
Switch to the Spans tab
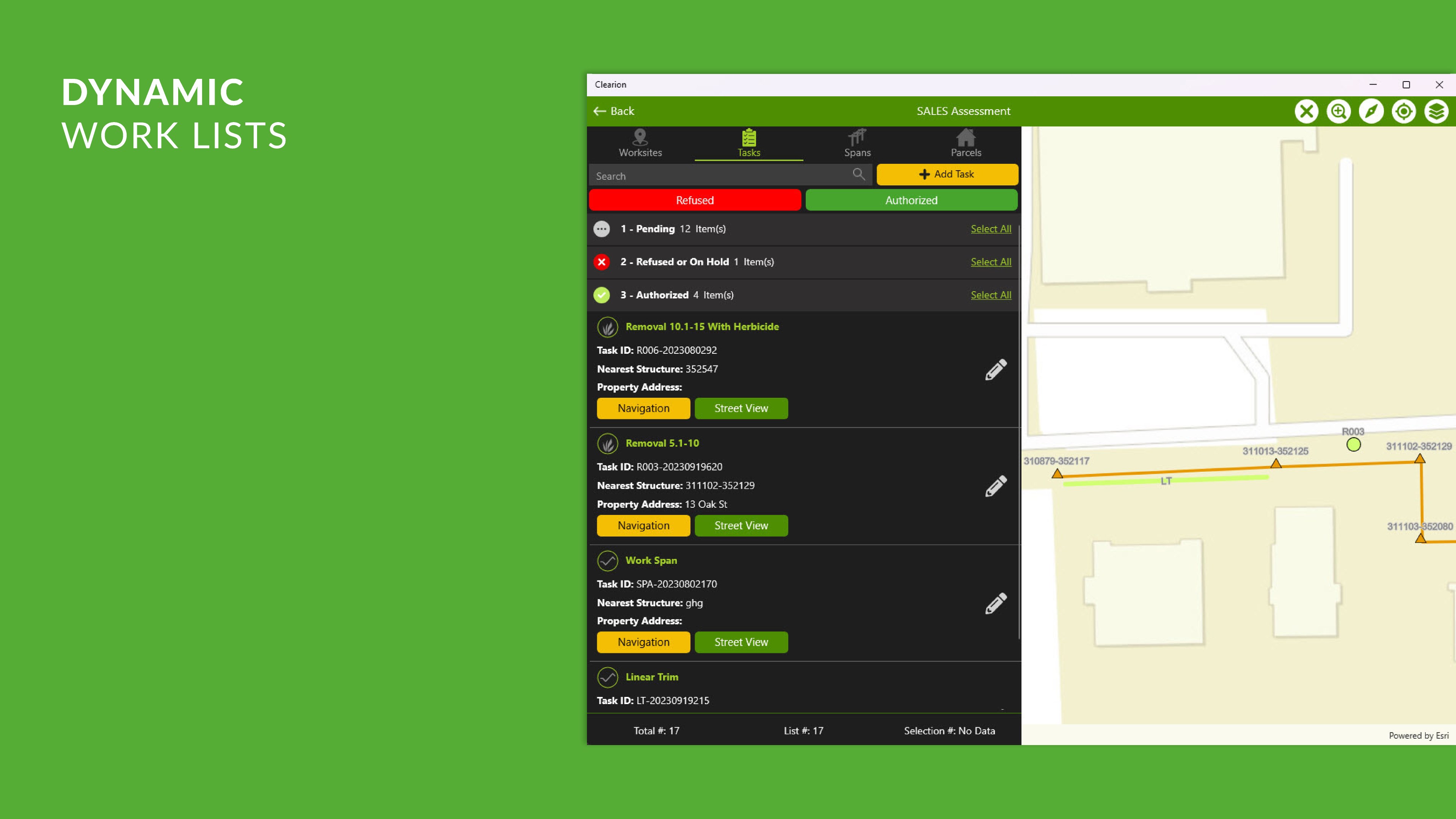click(x=857, y=144)
